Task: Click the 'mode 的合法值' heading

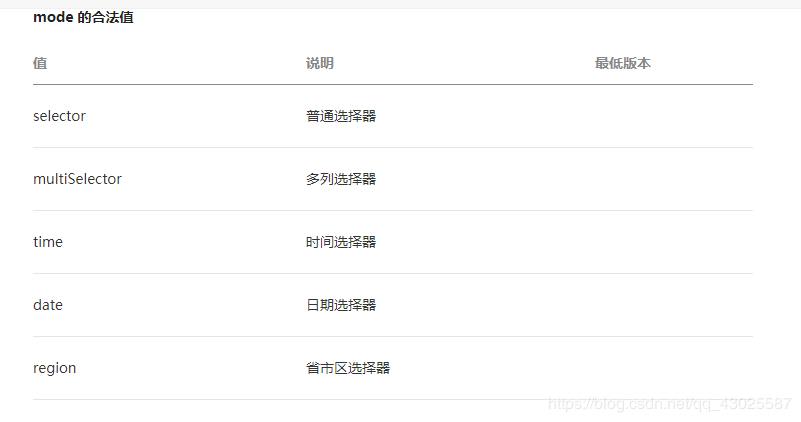Action: [83, 18]
